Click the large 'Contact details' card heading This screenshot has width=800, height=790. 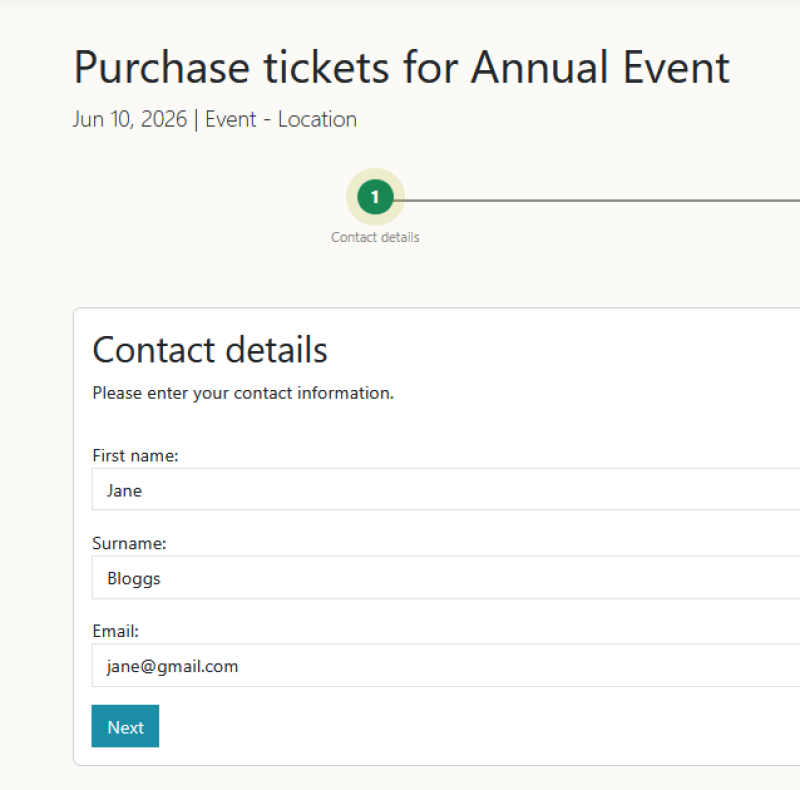[x=210, y=350]
